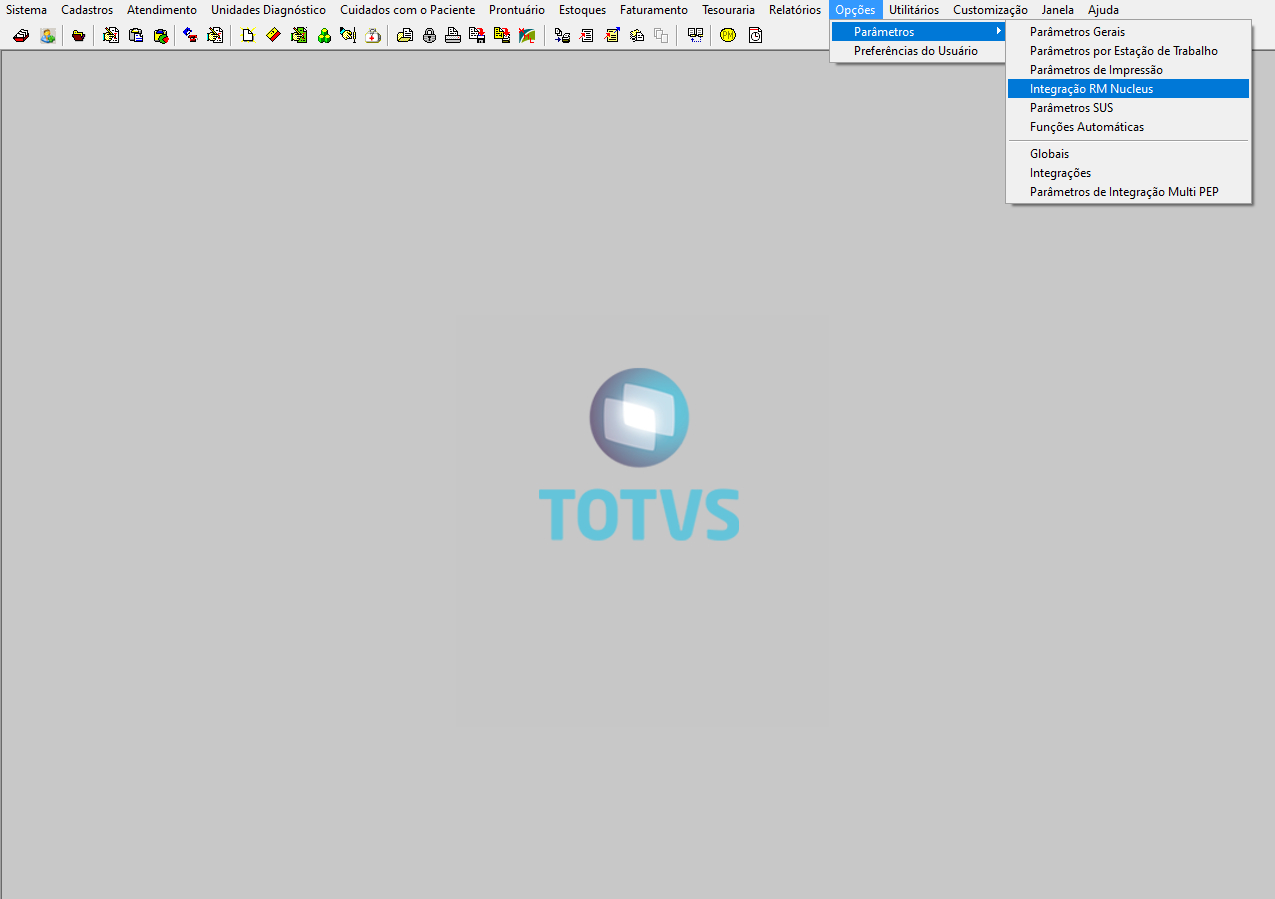Click the clipboard with blue documents icon
1275x899 pixels.
pyautogui.click(x=136, y=35)
